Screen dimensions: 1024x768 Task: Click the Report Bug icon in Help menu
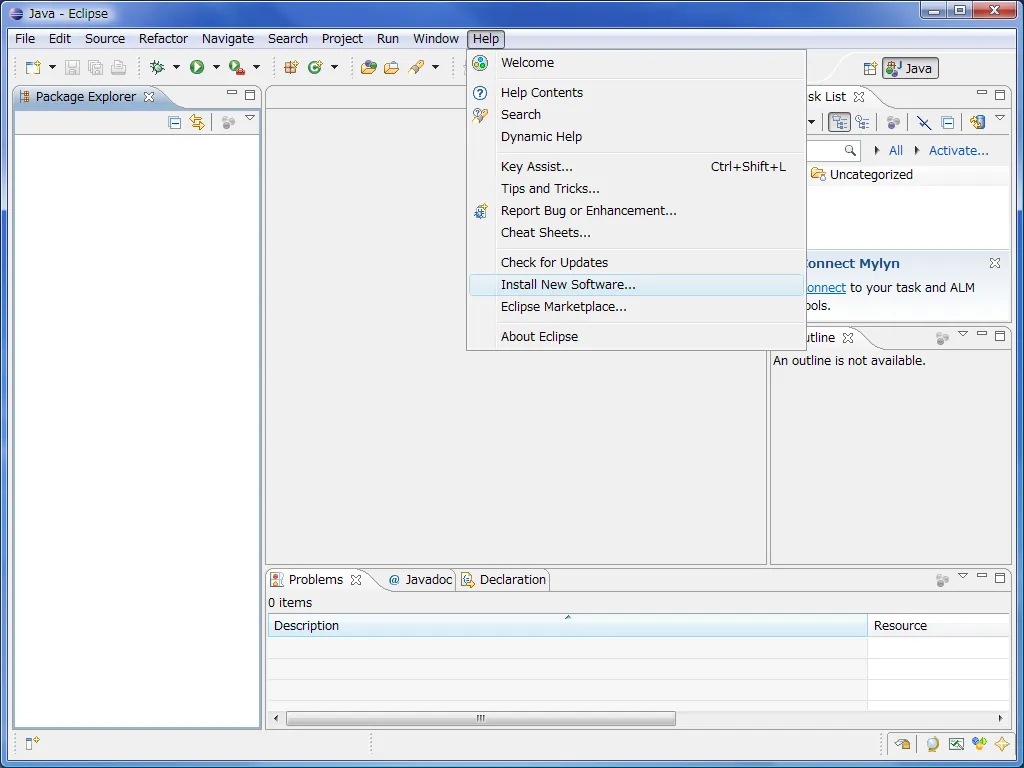click(x=481, y=211)
